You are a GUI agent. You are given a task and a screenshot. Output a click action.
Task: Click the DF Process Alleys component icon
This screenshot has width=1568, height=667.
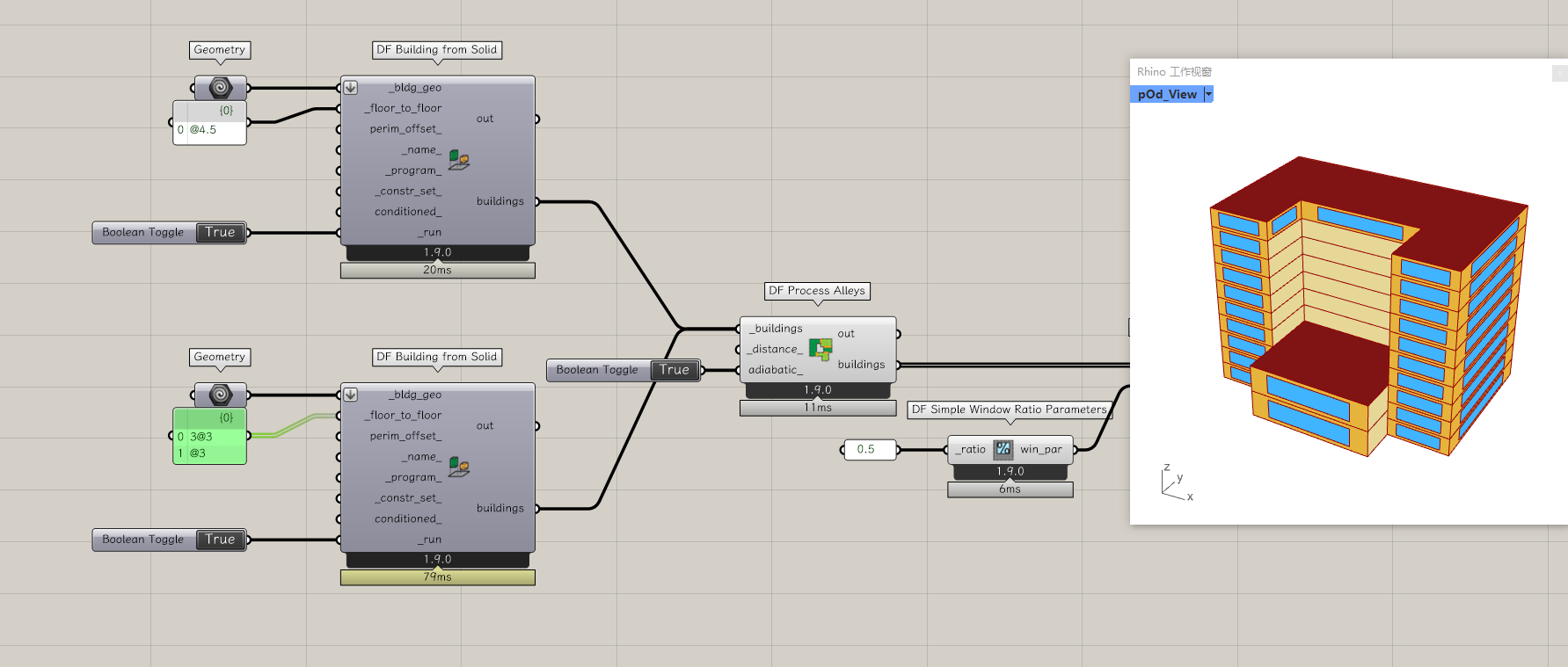(x=820, y=349)
